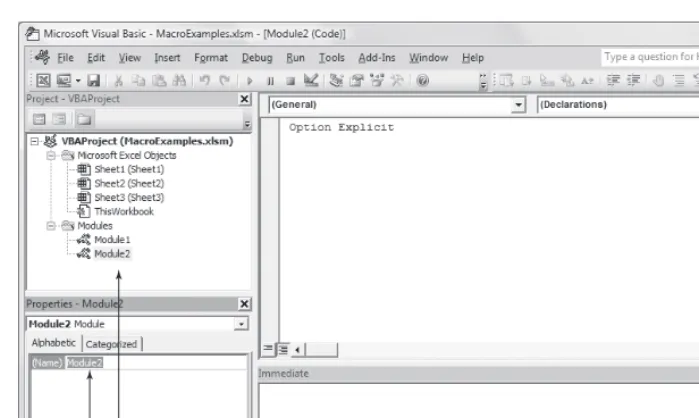
Task: Open the (General) object dropdown
Action: click(x=518, y=105)
